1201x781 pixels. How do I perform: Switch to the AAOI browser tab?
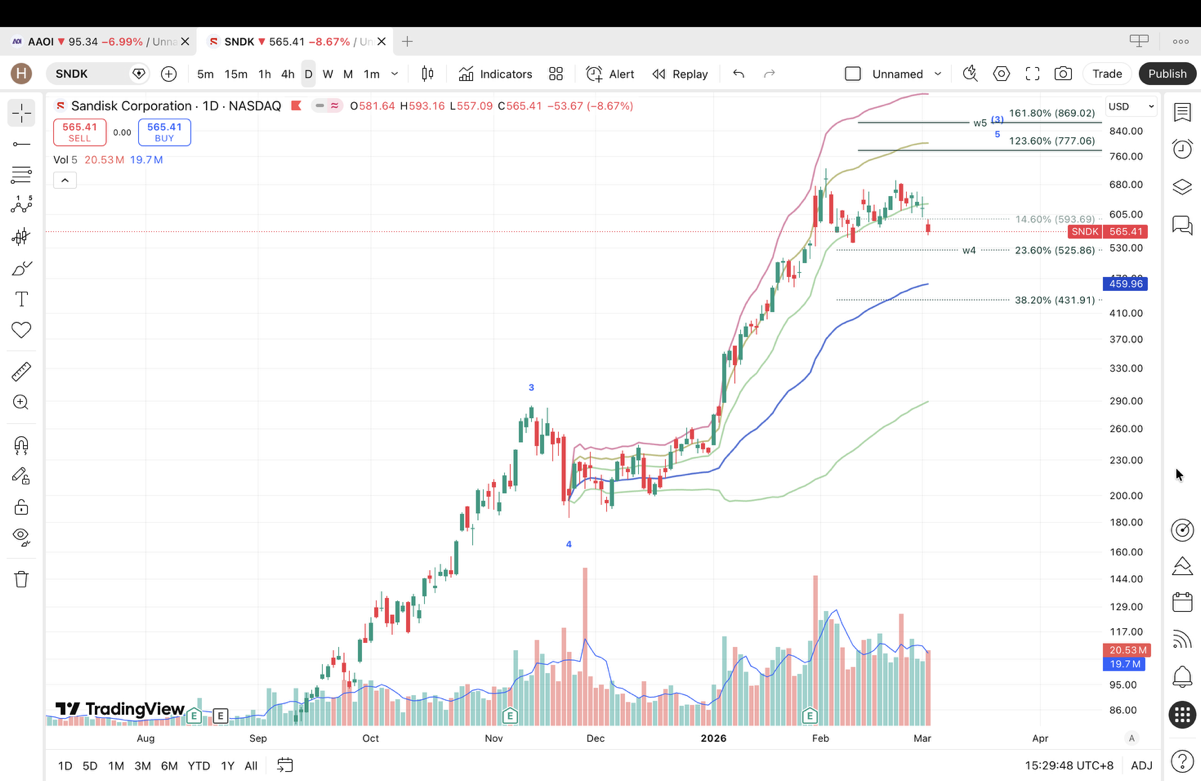coord(95,42)
